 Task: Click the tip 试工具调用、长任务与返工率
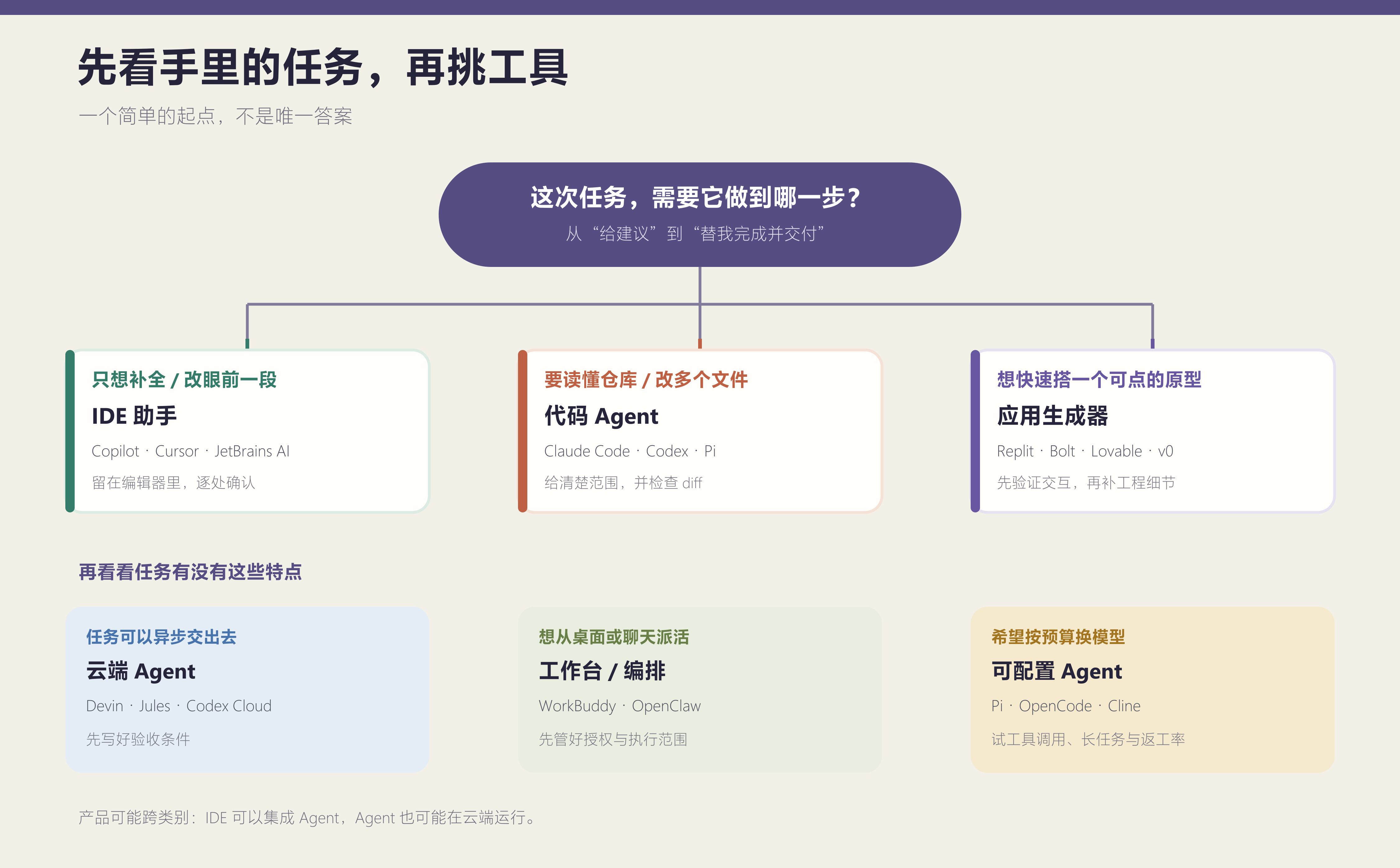pyautogui.click(x=1088, y=740)
